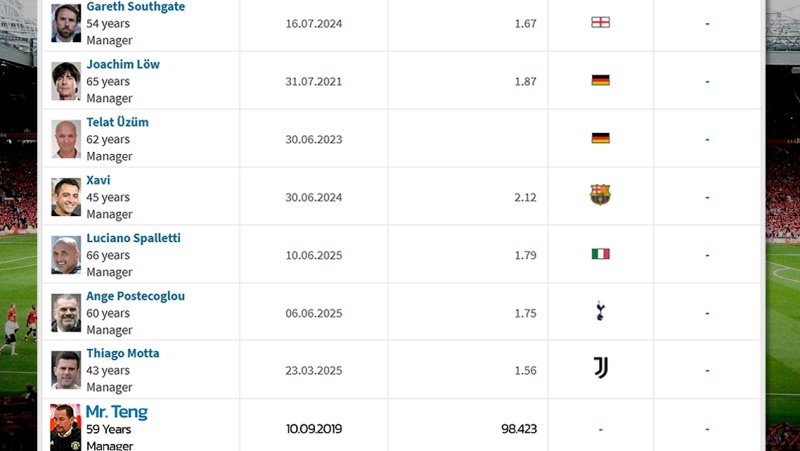Image resolution: width=800 pixels, height=451 pixels.
Task: Click the Italy flag for Luciano Spalletti
Action: [x=601, y=254]
